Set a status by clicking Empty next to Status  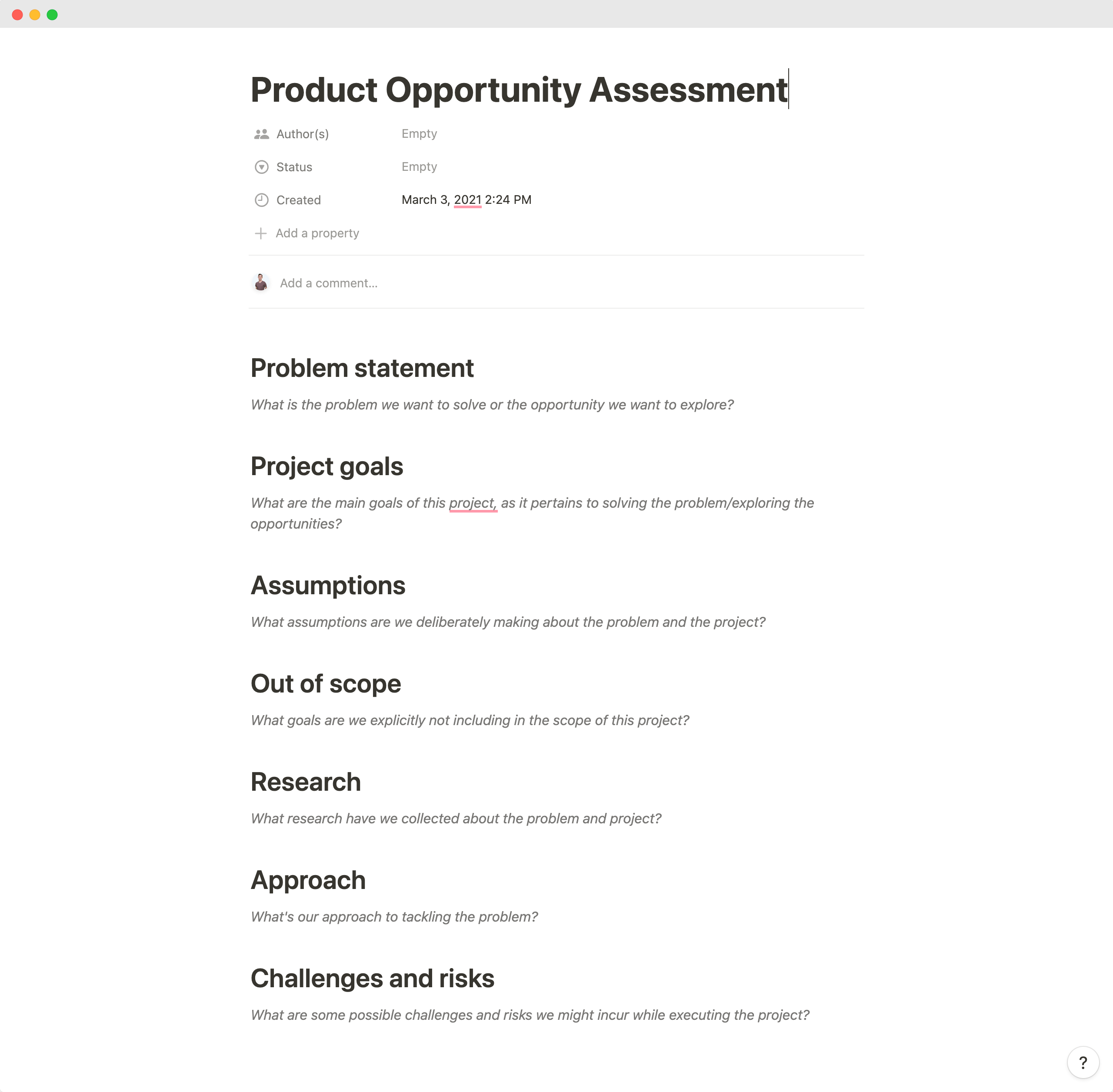pyautogui.click(x=419, y=166)
